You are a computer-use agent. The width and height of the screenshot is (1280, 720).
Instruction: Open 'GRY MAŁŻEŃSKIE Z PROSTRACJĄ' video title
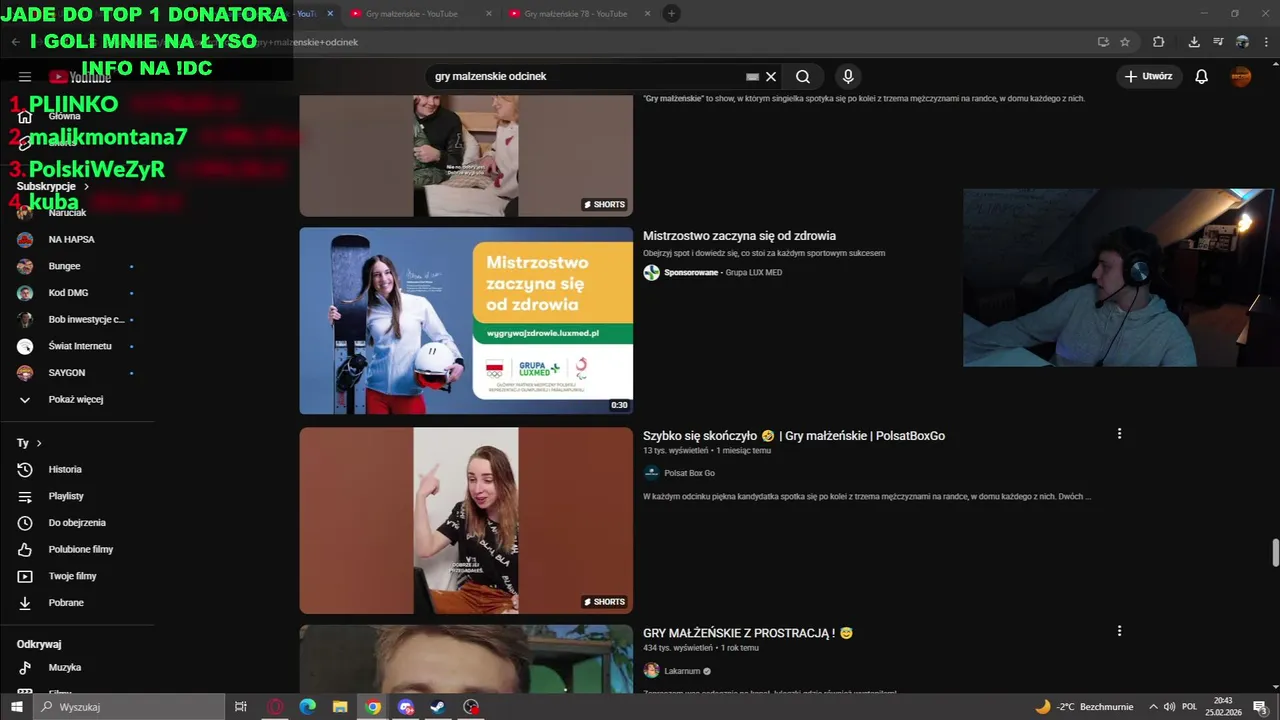click(x=747, y=633)
